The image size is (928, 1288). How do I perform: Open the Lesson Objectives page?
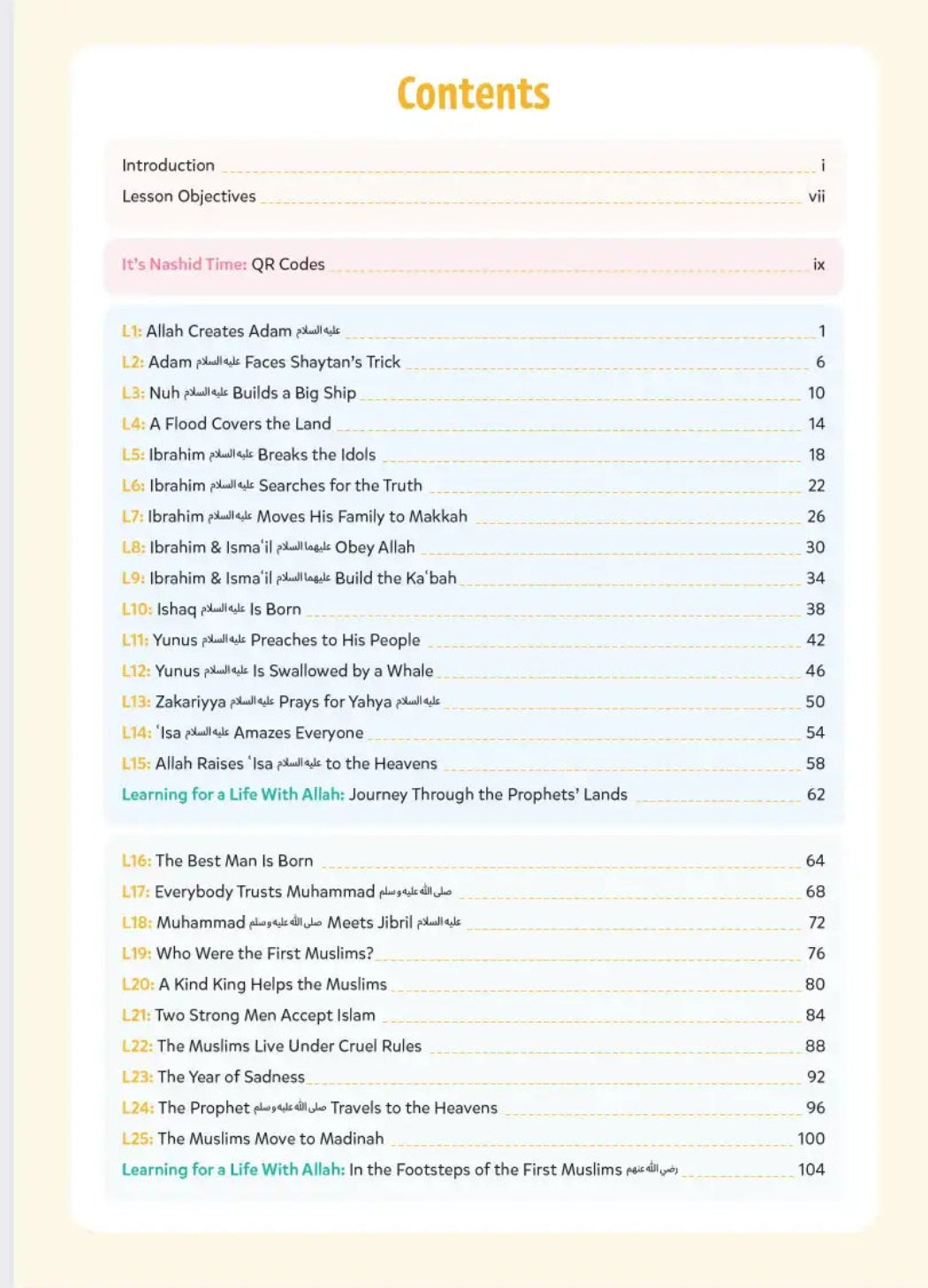tap(189, 196)
